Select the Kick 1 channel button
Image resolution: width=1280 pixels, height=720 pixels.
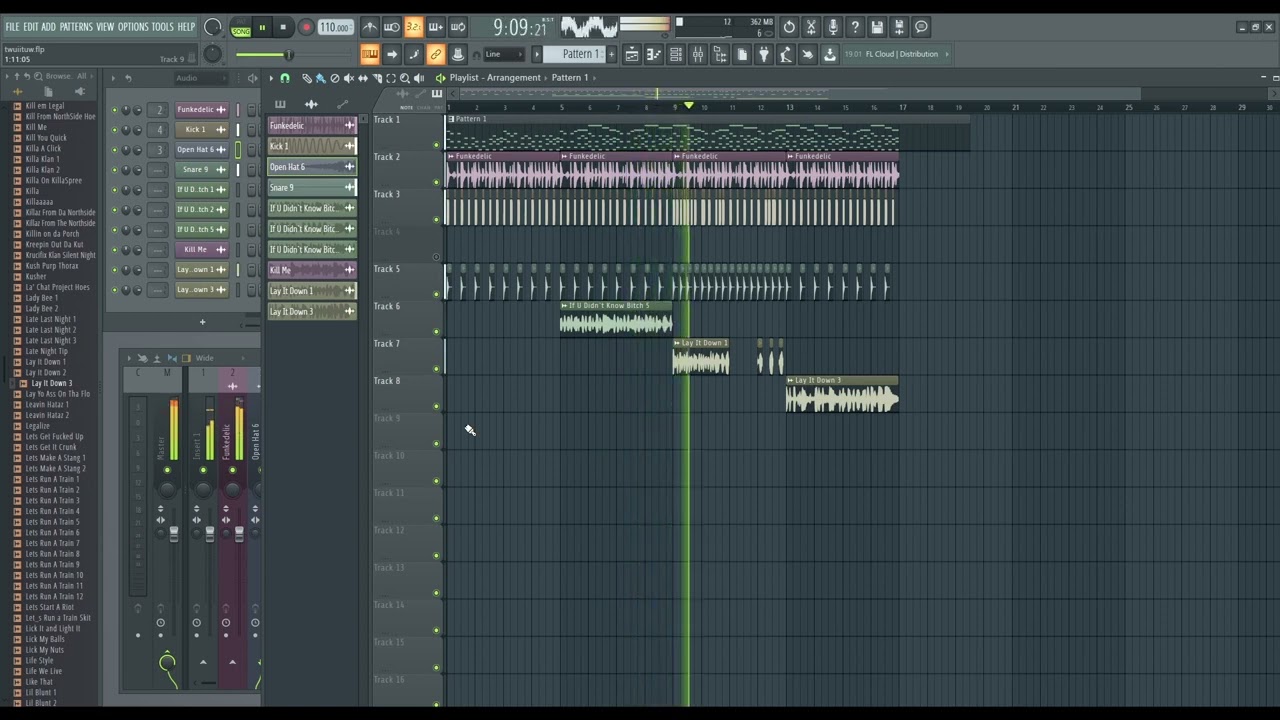(201, 129)
